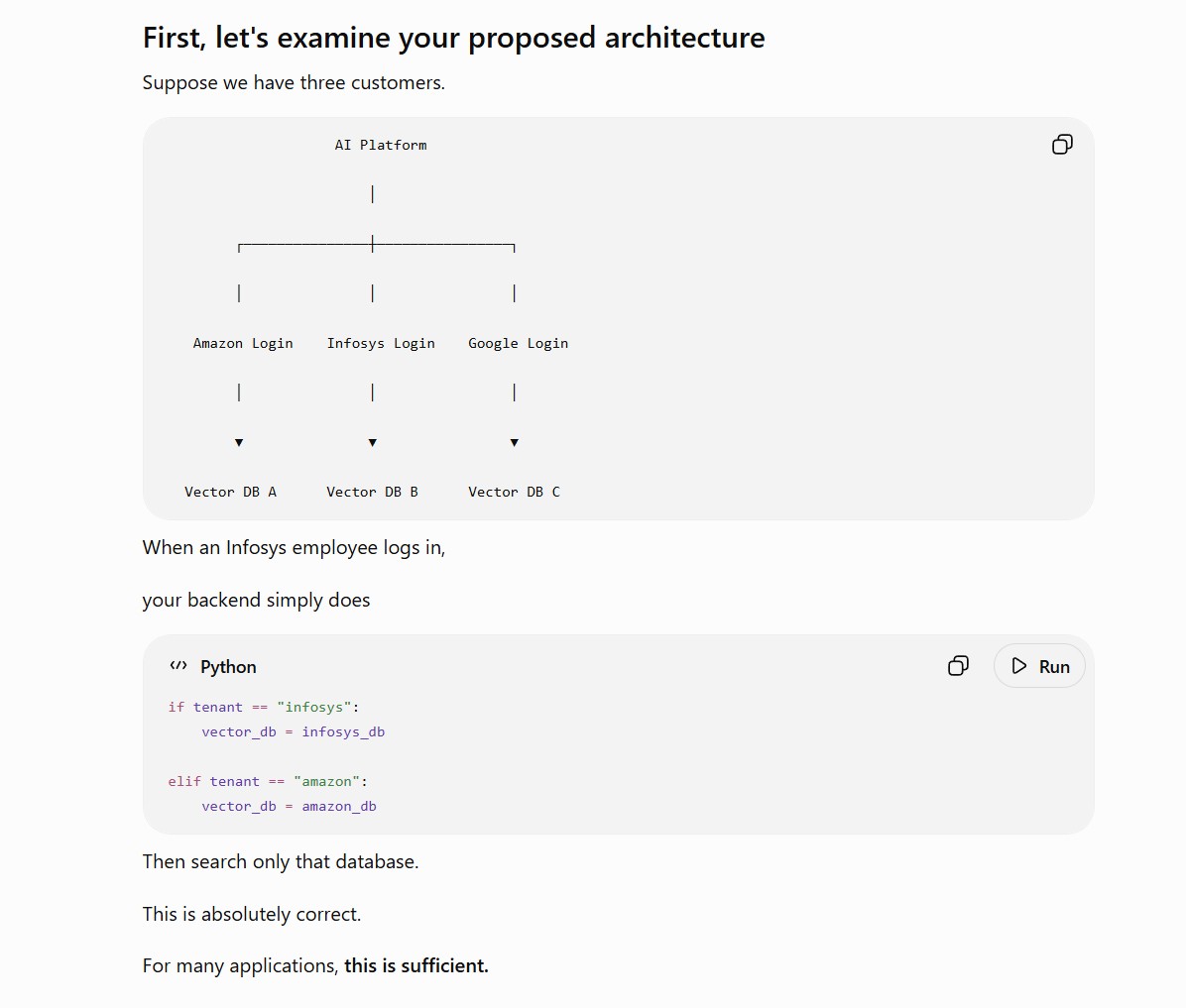Click the 'Vector DB A' label
The image size is (1186, 1008).
coord(231,493)
